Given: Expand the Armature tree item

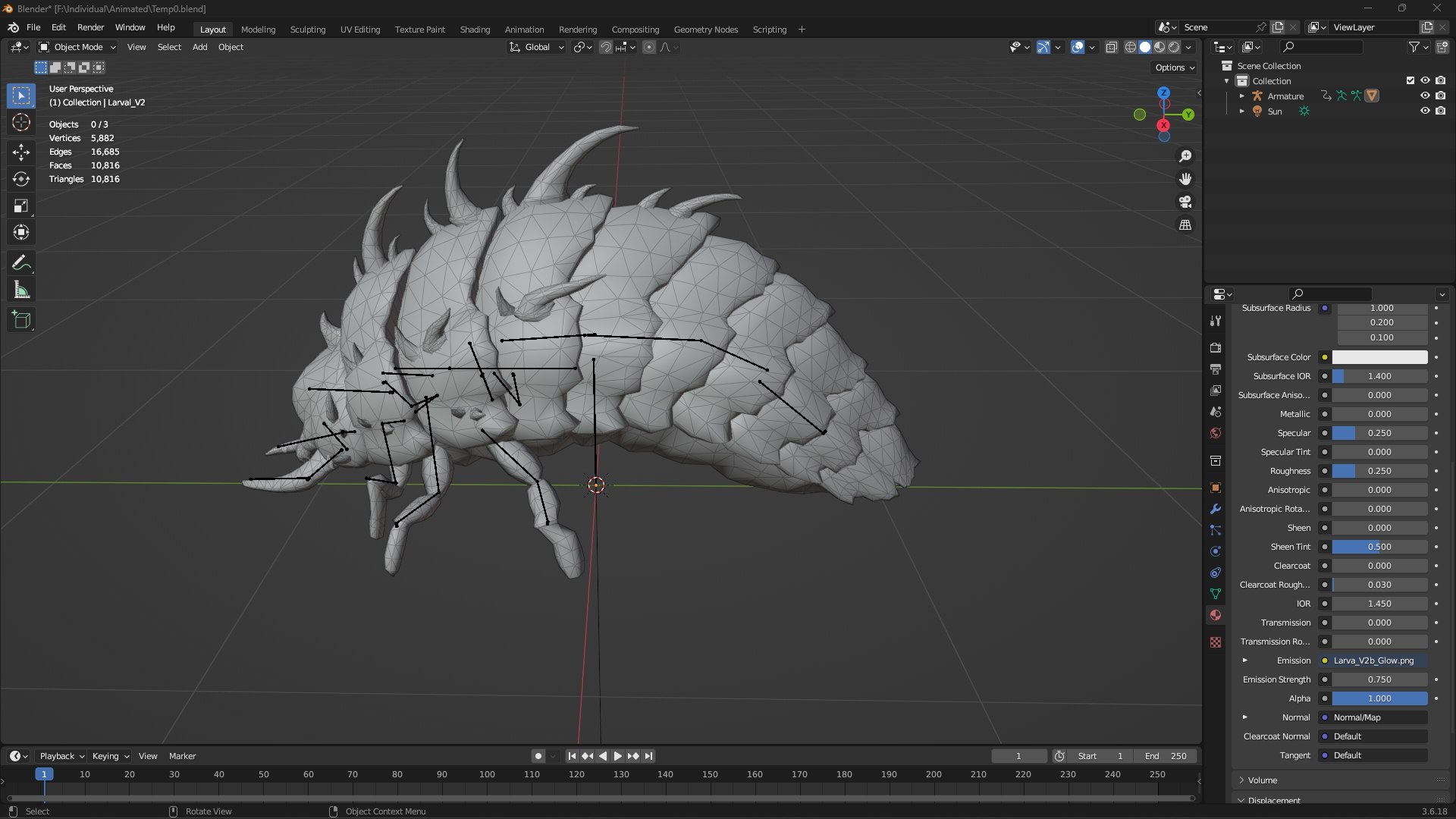Looking at the screenshot, I should coord(1242,96).
